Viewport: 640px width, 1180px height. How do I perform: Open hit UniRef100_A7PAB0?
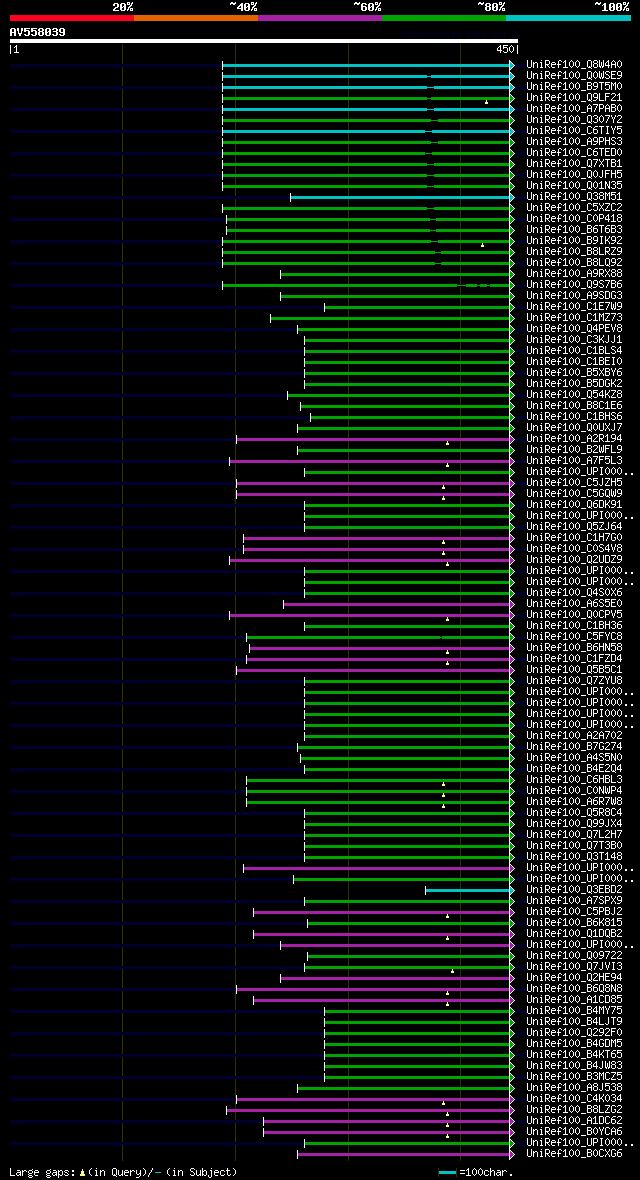(574, 109)
